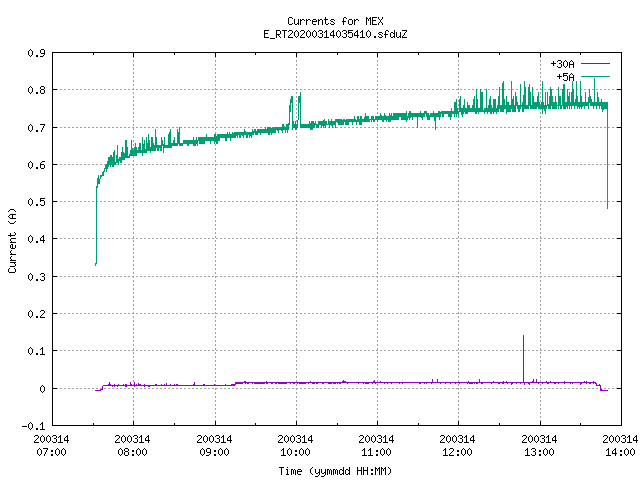Click the '+5A' legend label
640x480 pixels.
(565, 77)
